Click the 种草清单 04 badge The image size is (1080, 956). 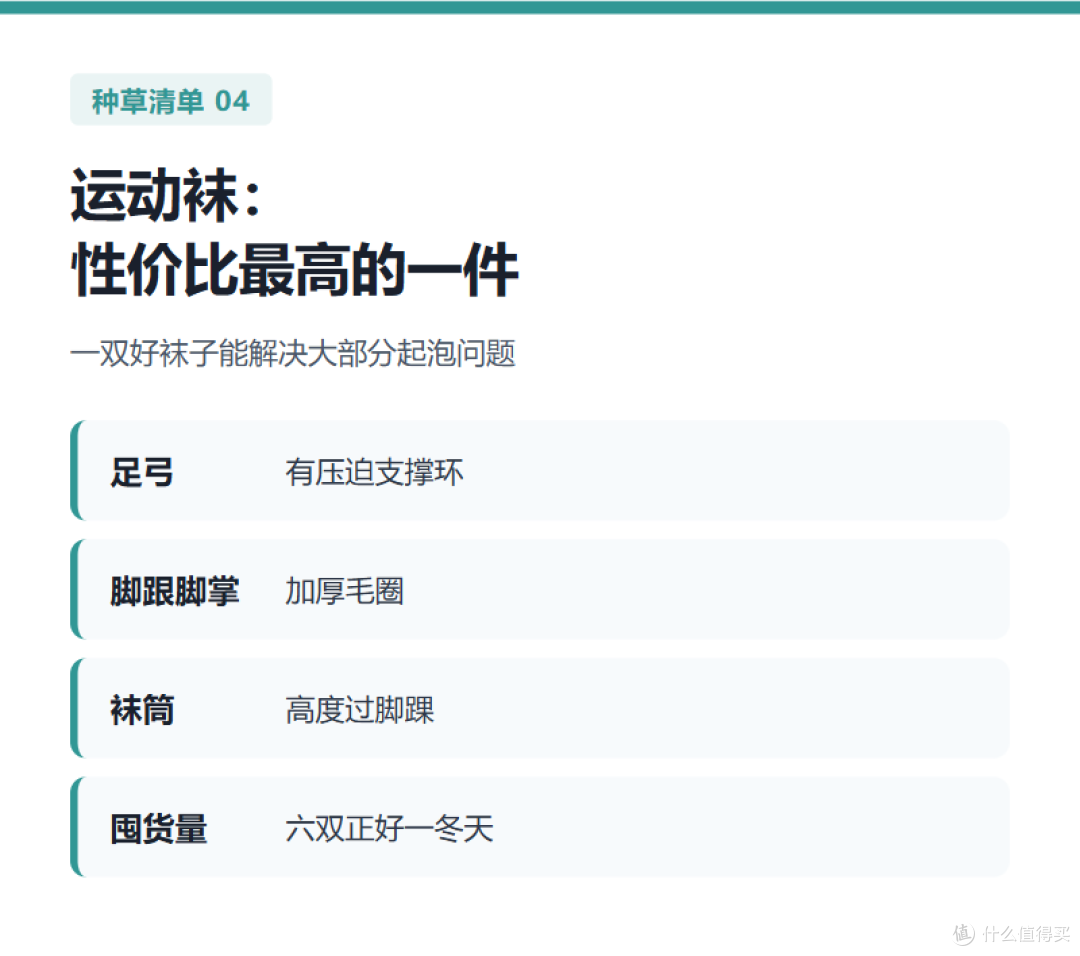click(171, 100)
